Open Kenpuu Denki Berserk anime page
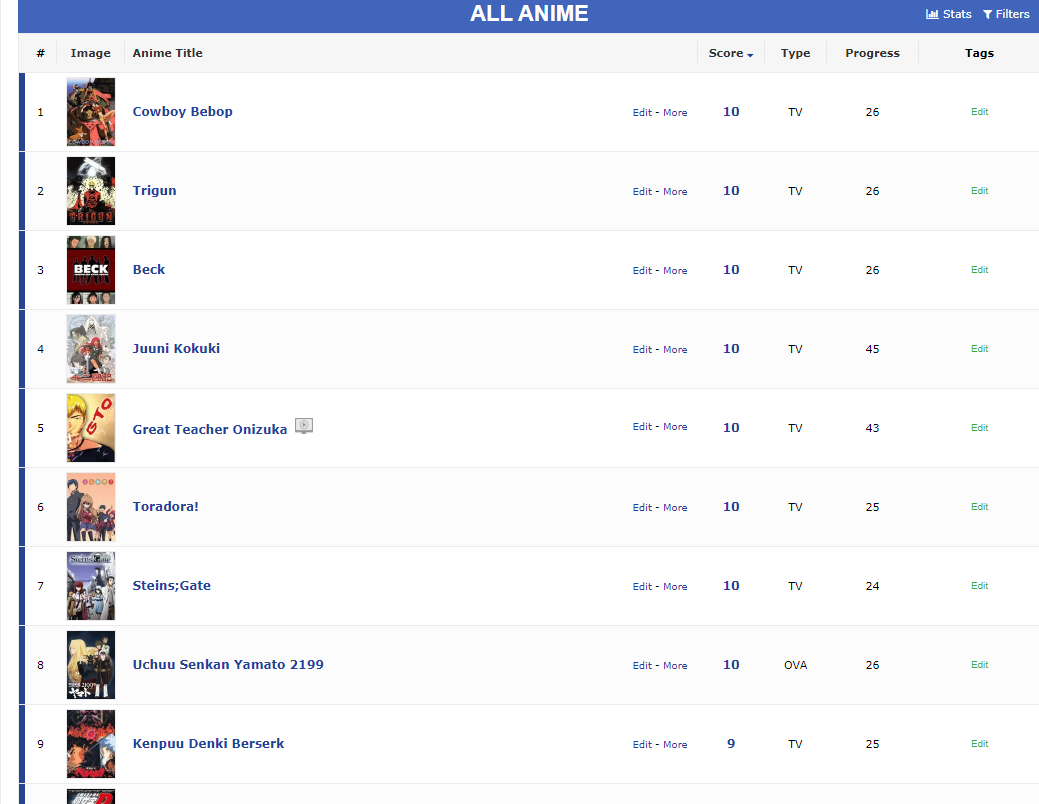The width and height of the screenshot is (1039, 804). [x=208, y=744]
